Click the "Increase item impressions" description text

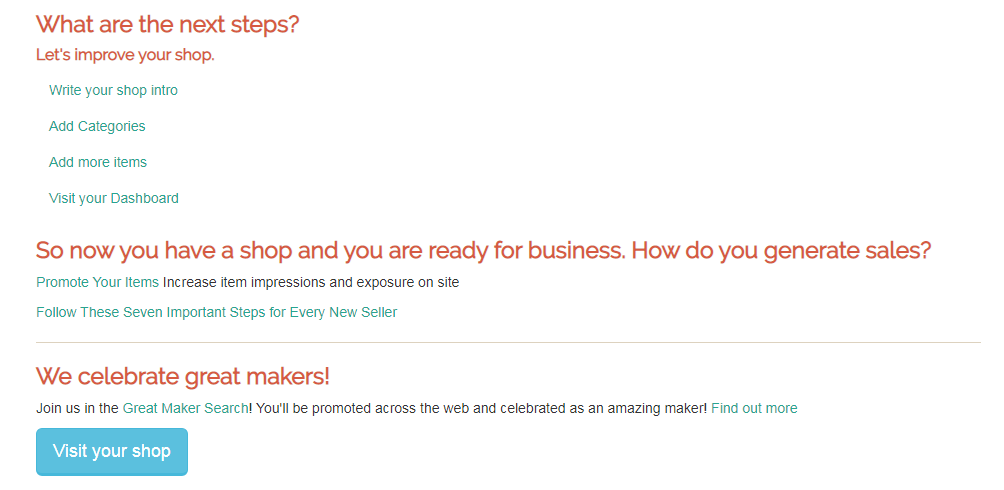[x=245, y=282]
